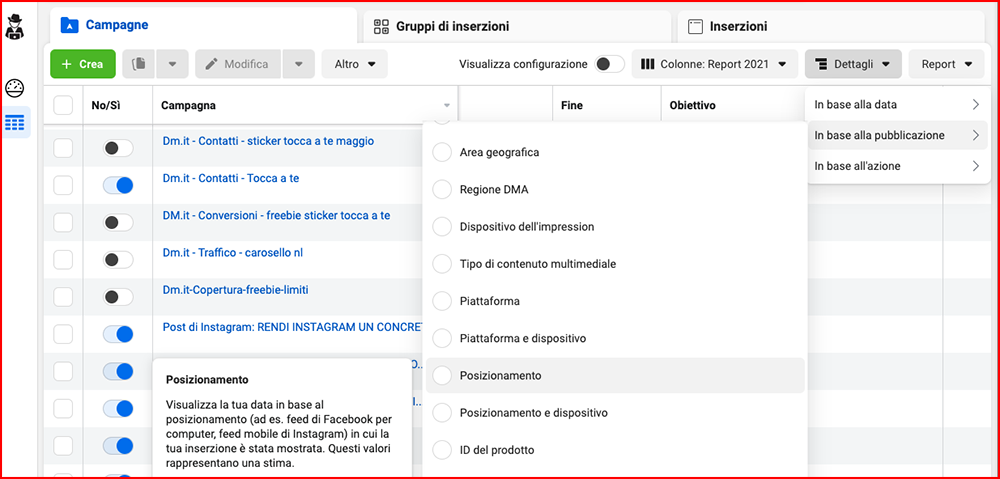Open the account overview gauge icon

15,88
